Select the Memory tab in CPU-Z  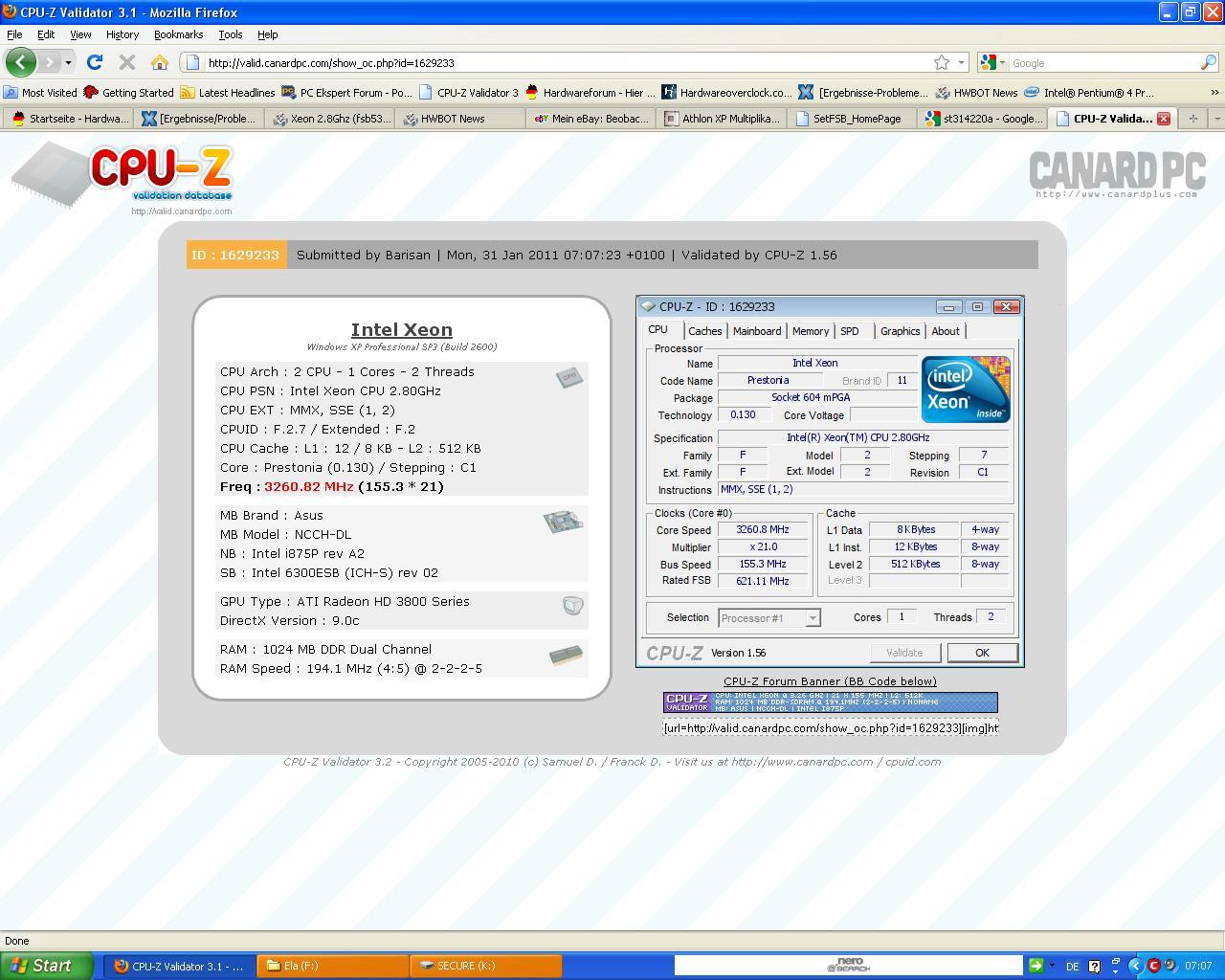[810, 331]
